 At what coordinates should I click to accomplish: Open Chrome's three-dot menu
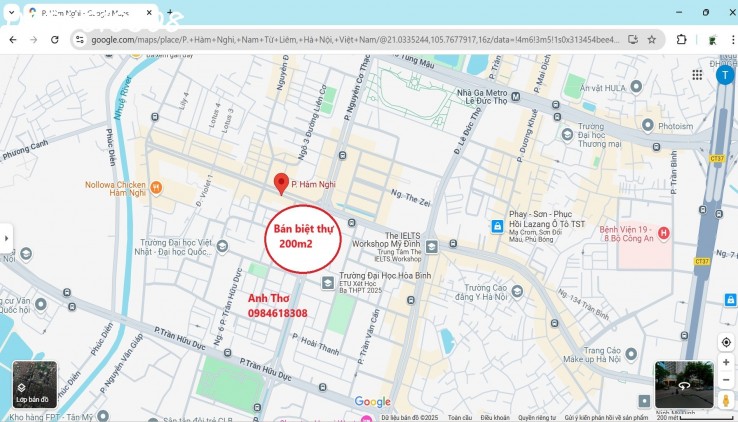[728, 40]
